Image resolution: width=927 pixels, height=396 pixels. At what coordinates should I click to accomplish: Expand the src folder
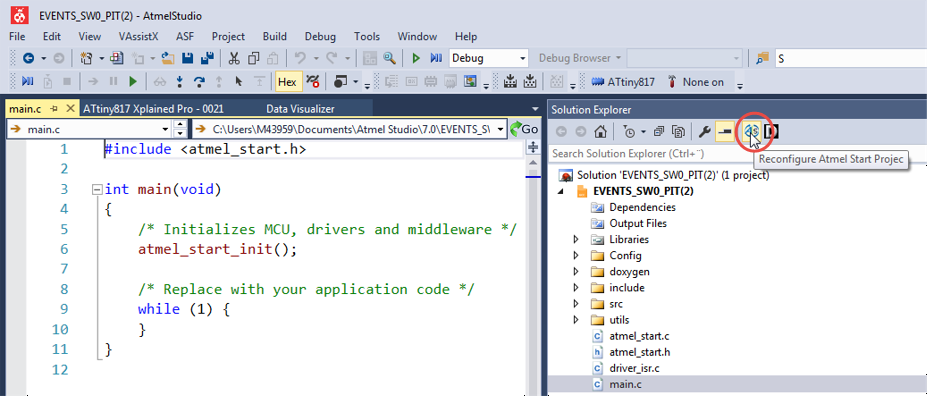pos(576,304)
